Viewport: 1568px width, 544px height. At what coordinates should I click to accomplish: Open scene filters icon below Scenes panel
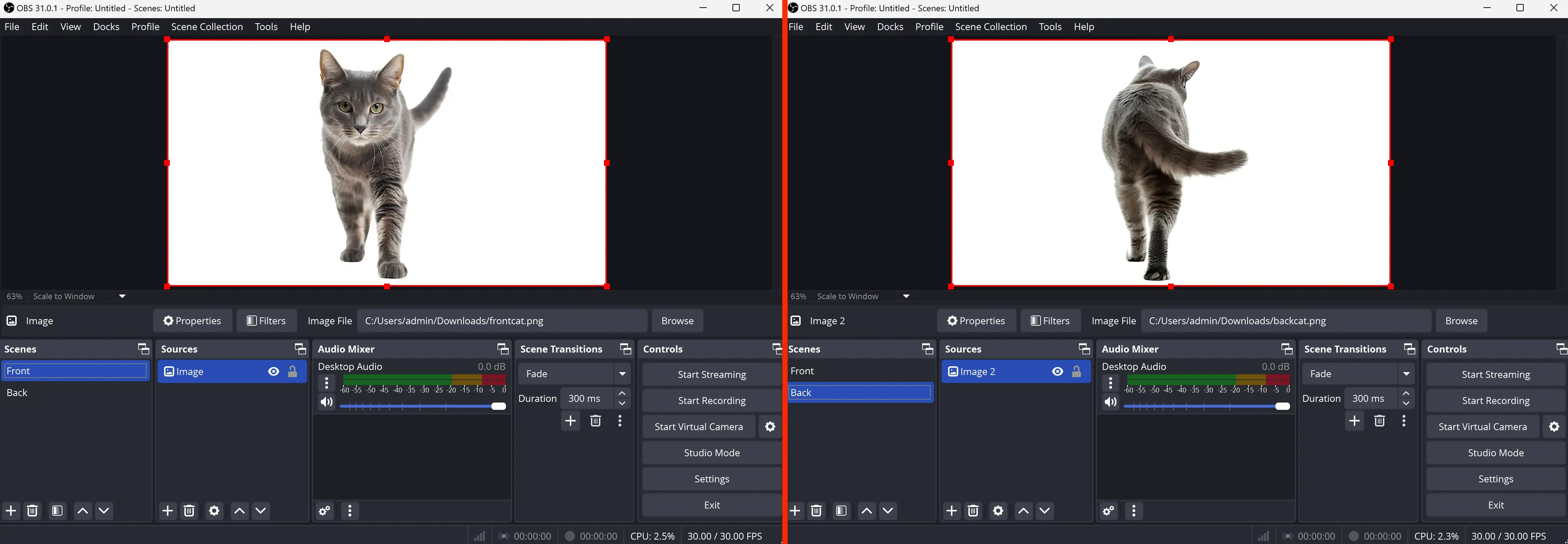click(x=57, y=511)
